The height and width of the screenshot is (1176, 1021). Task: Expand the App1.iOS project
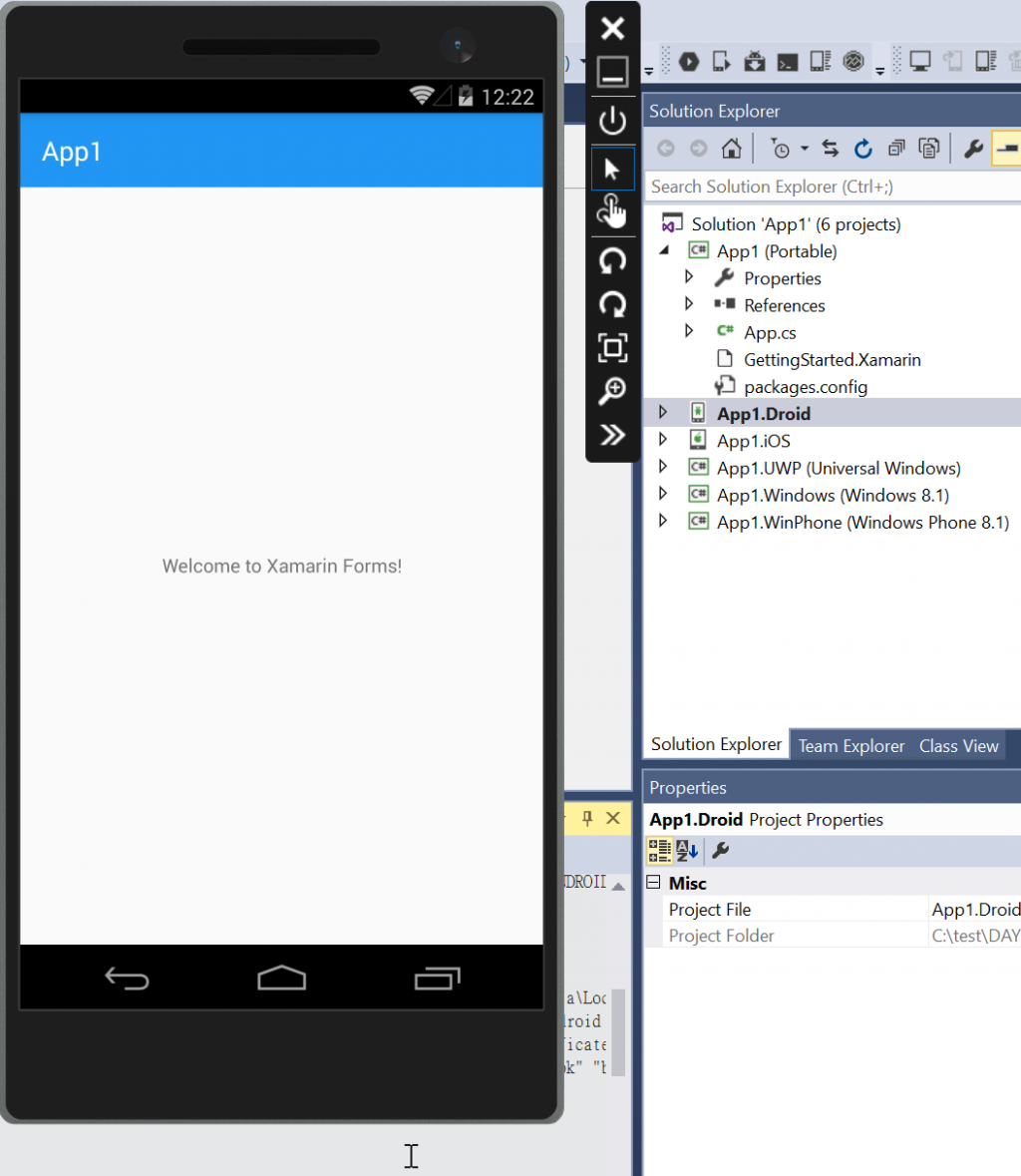(x=663, y=440)
